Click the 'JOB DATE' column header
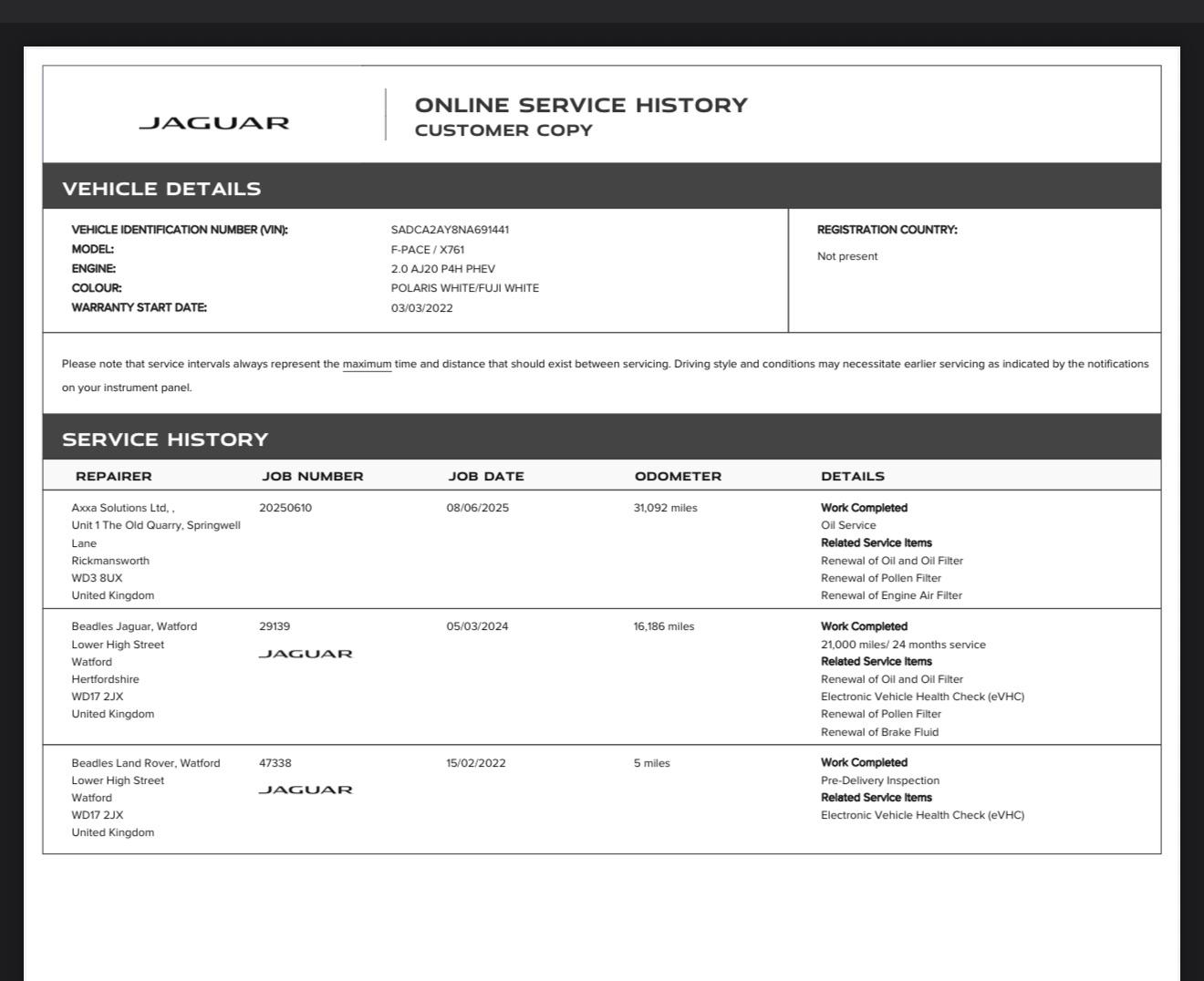This screenshot has height=981, width=1204. tap(486, 476)
